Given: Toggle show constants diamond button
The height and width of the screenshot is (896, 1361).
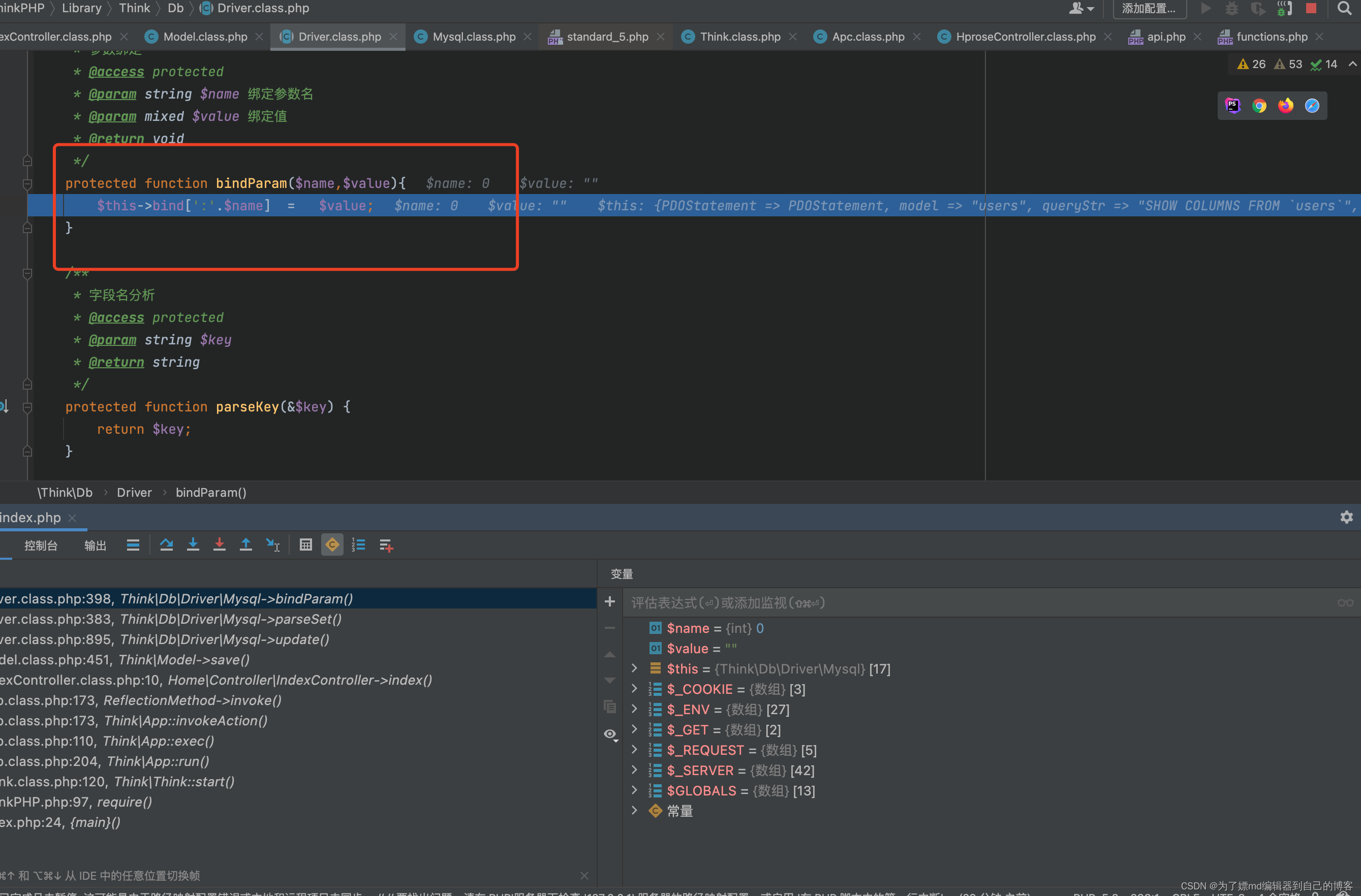Looking at the screenshot, I should (332, 545).
